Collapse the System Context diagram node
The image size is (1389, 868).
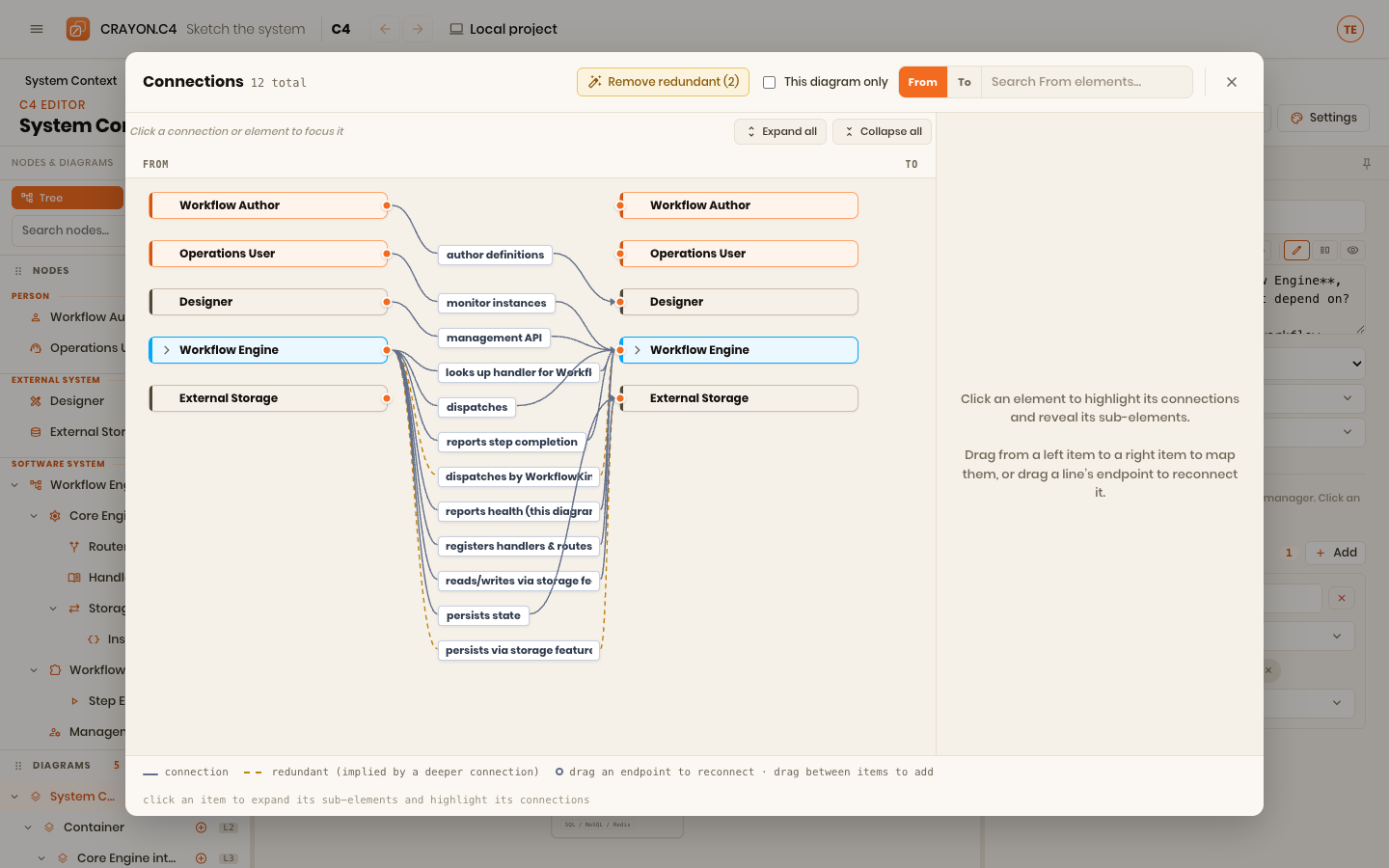(x=14, y=797)
